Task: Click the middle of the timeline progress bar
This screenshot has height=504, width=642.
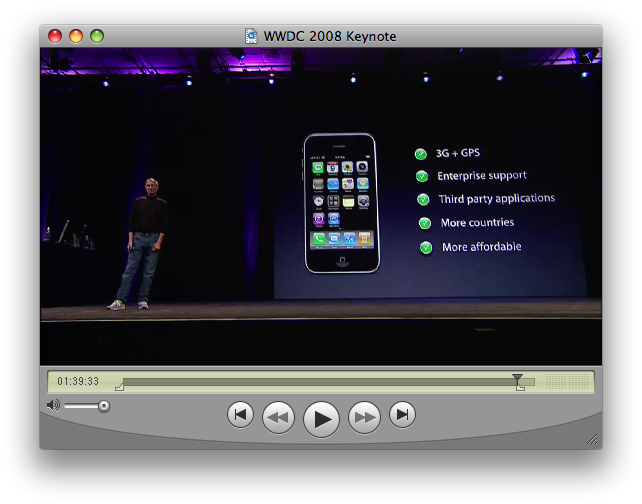Action: 329,382
